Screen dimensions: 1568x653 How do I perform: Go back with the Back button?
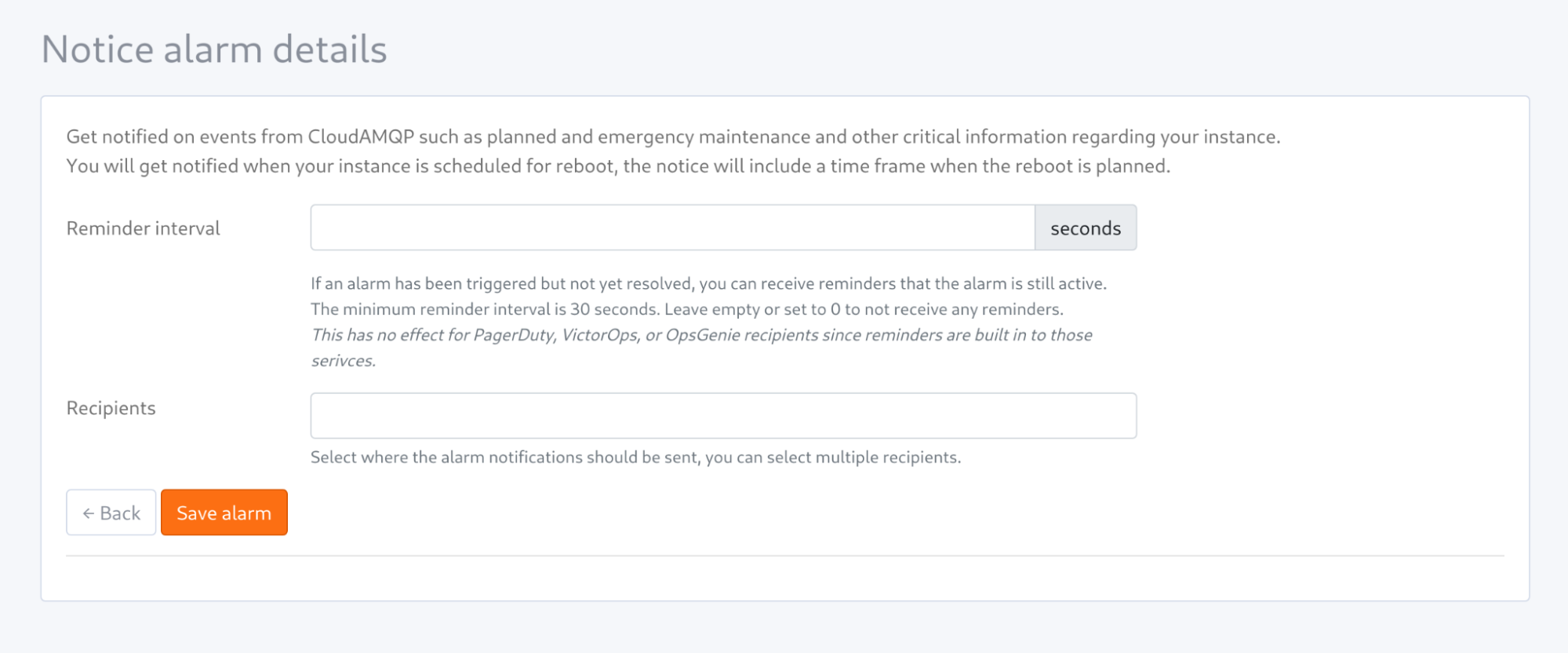point(111,513)
